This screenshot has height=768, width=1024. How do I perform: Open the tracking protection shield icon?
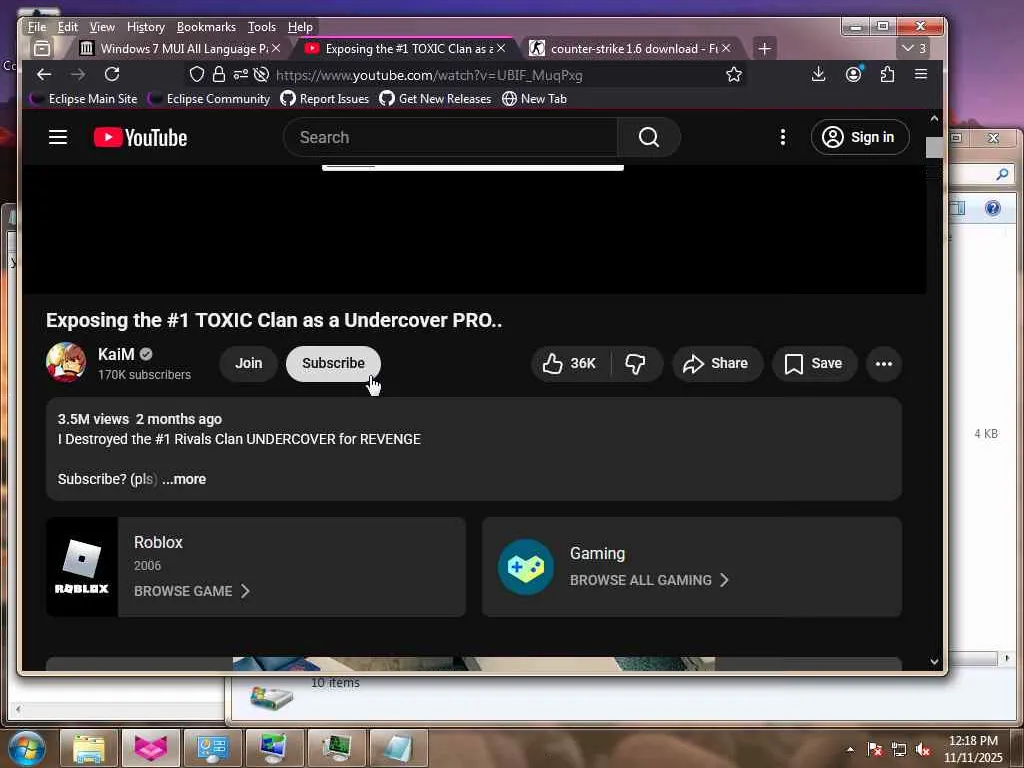click(197, 74)
